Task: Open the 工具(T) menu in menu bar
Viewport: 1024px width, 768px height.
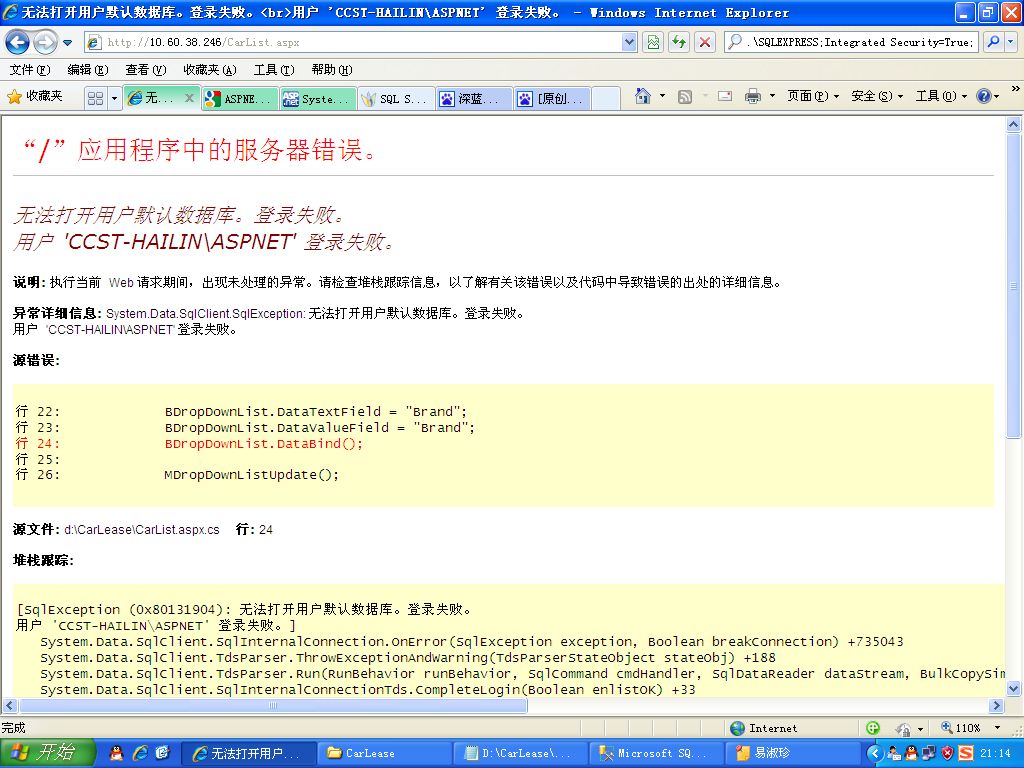Action: (274, 70)
